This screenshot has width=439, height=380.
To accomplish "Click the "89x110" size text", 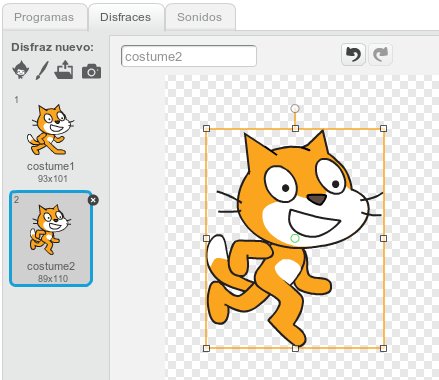I will (53, 279).
